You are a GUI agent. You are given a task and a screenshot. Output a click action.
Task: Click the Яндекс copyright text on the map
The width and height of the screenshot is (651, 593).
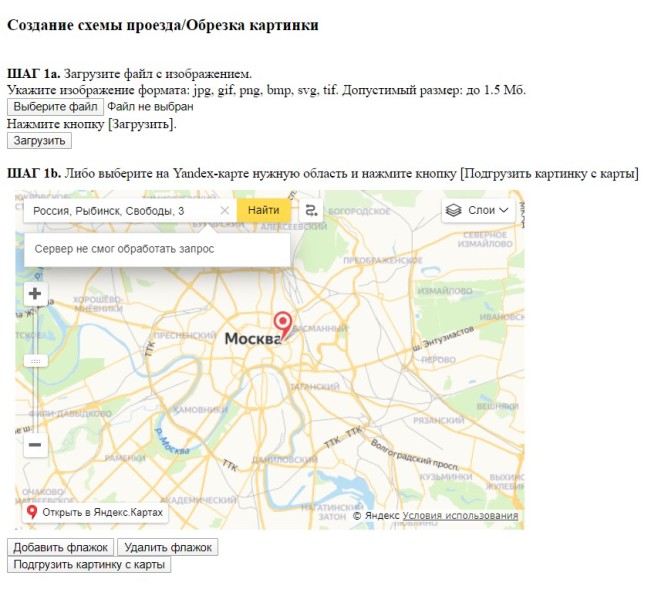pyautogui.click(x=376, y=516)
